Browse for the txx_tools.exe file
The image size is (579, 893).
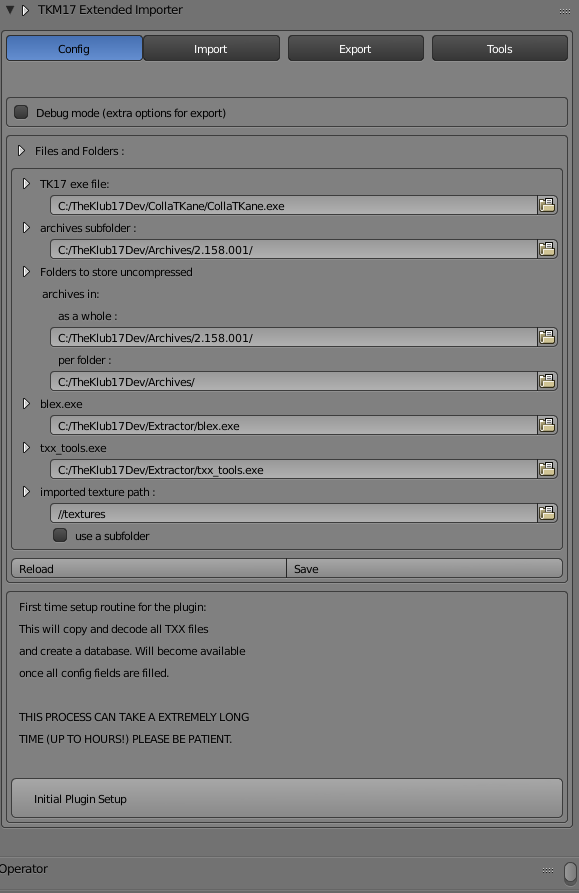click(547, 469)
